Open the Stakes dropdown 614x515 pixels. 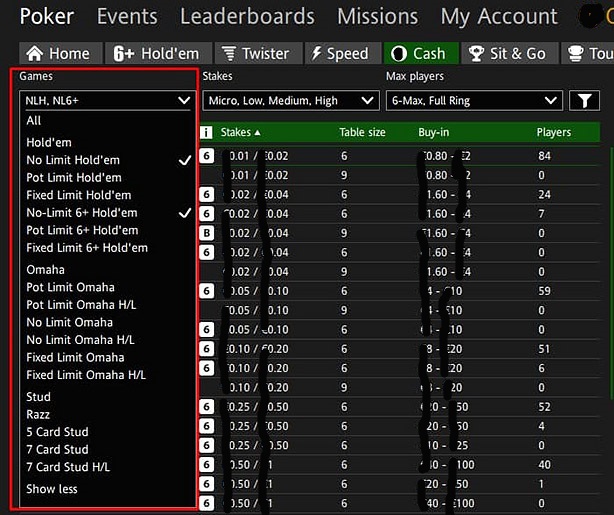point(291,101)
